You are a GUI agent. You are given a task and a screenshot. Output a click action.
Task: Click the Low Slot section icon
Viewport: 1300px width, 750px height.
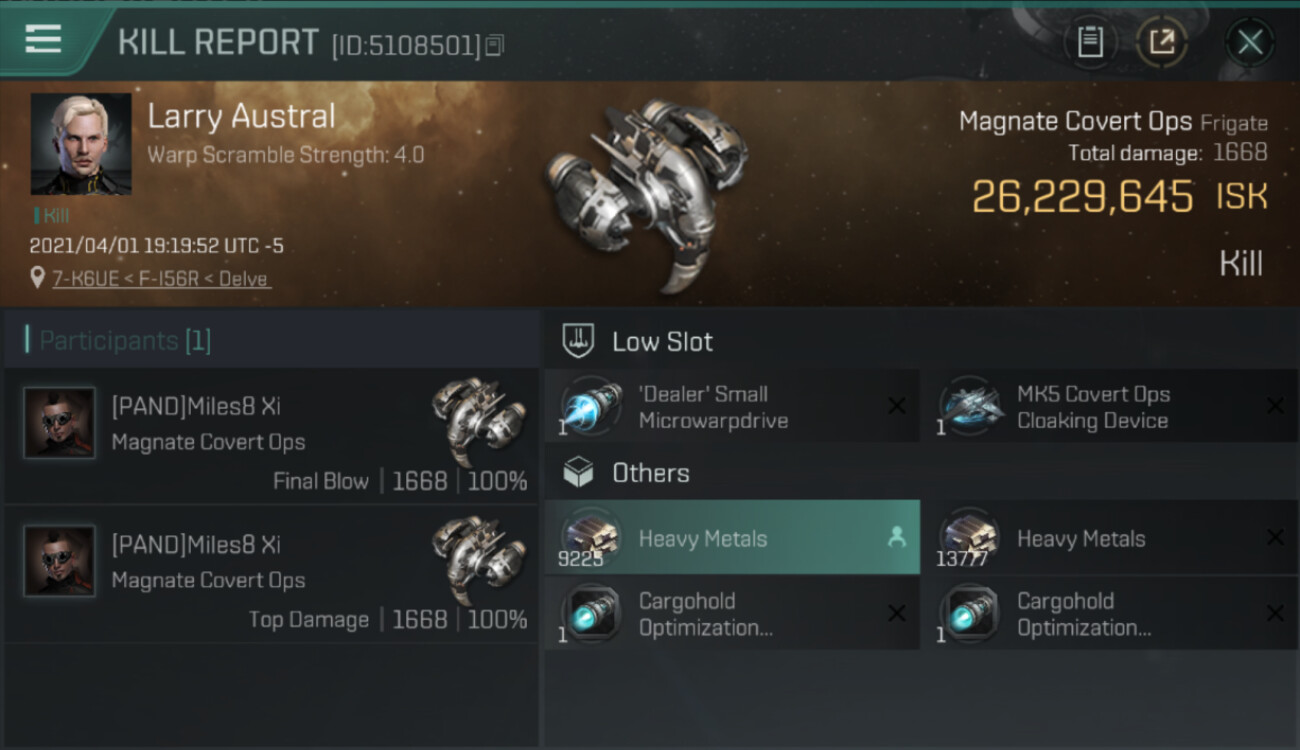coord(579,341)
